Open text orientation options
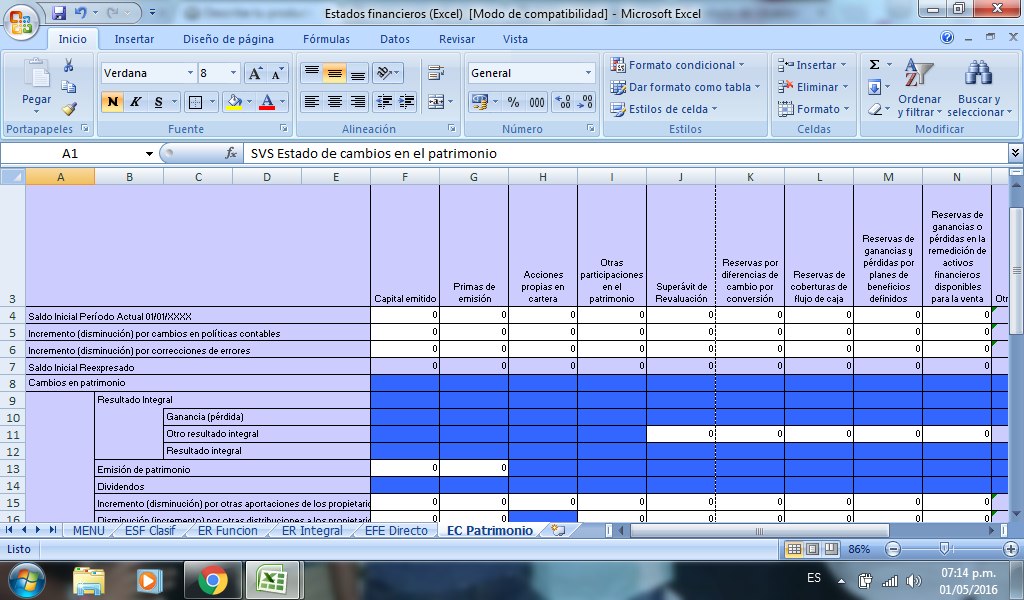Image resolution: width=1024 pixels, height=600 pixels. (x=387, y=72)
